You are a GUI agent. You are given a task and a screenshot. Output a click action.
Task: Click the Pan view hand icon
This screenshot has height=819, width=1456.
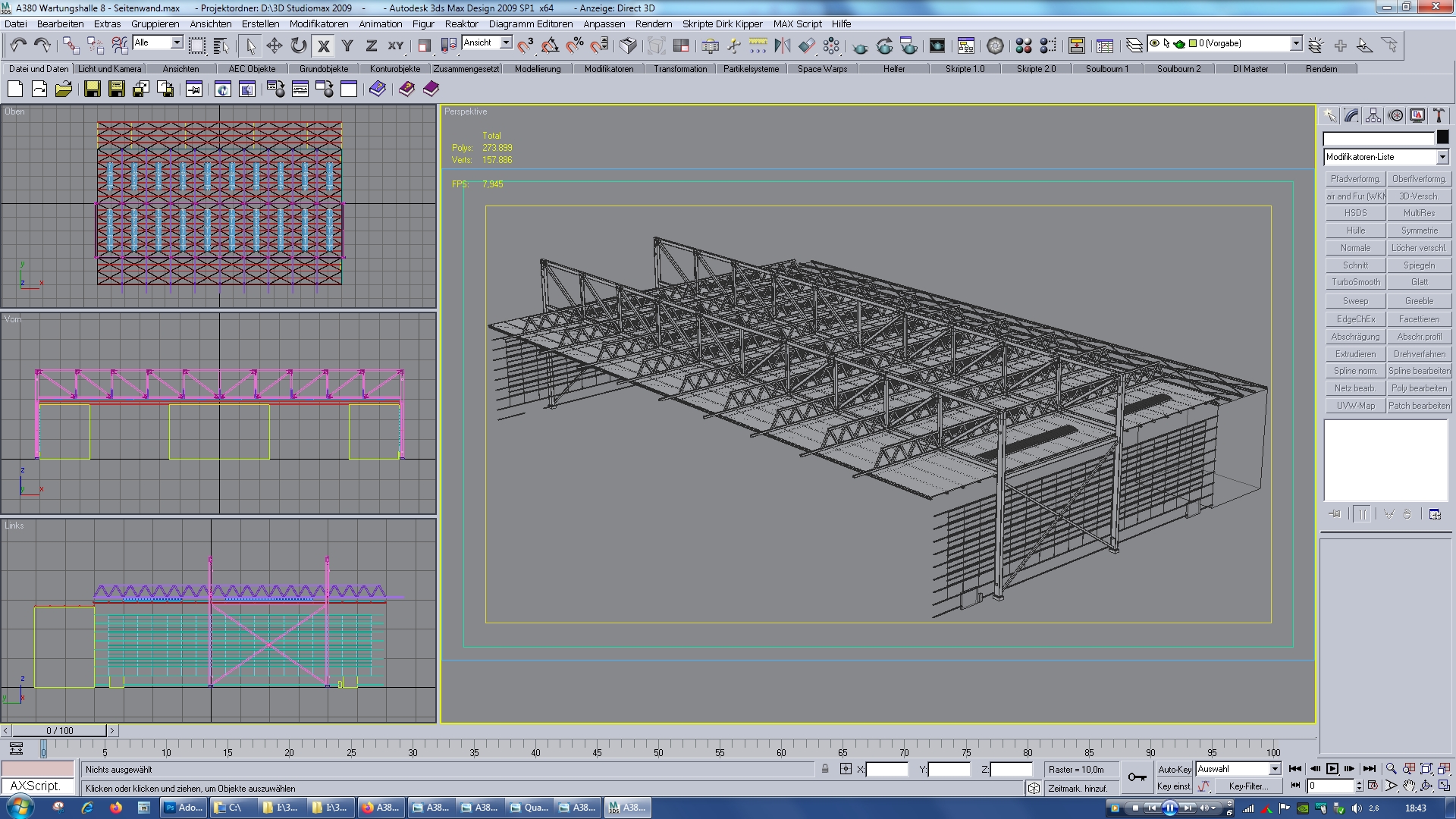[1409, 786]
